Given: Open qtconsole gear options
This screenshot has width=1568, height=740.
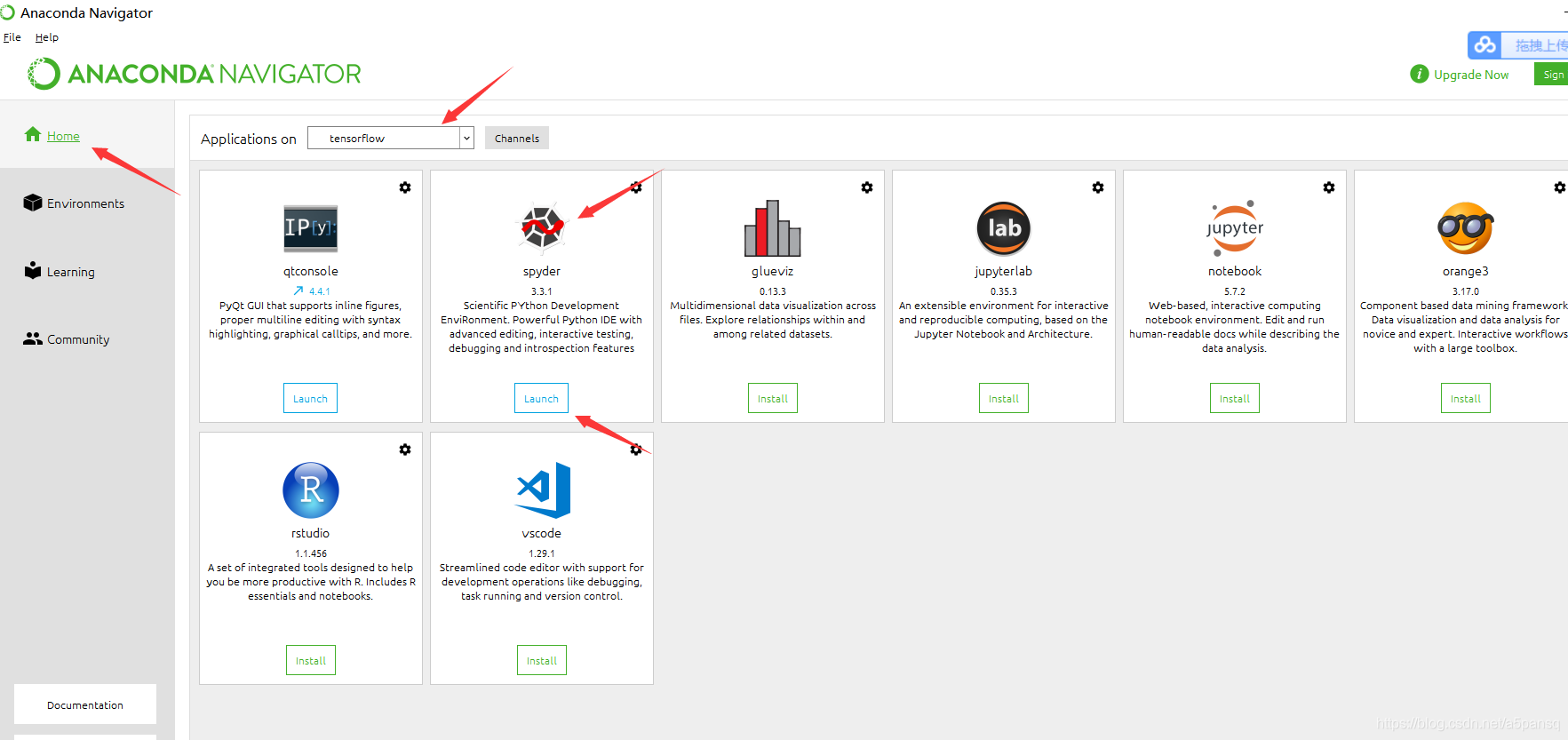Looking at the screenshot, I should (405, 187).
